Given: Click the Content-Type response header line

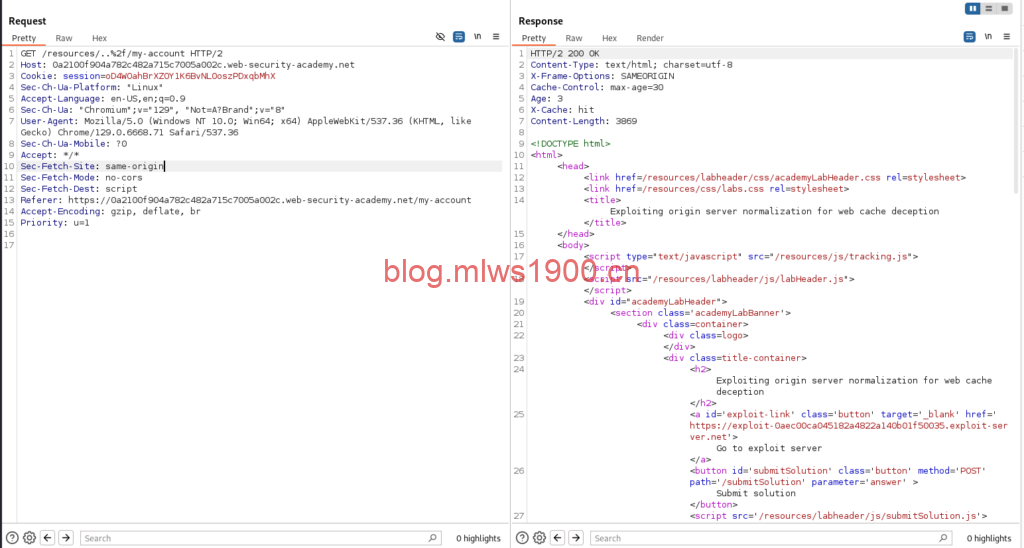Looking at the screenshot, I should [x=632, y=65].
